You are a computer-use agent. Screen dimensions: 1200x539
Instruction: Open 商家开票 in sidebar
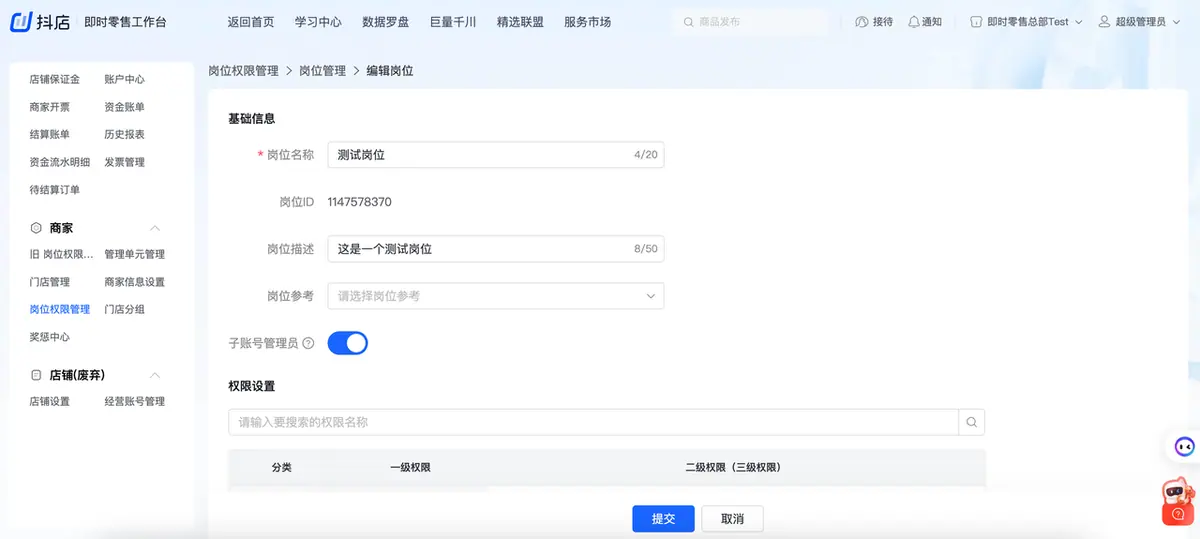click(50, 107)
